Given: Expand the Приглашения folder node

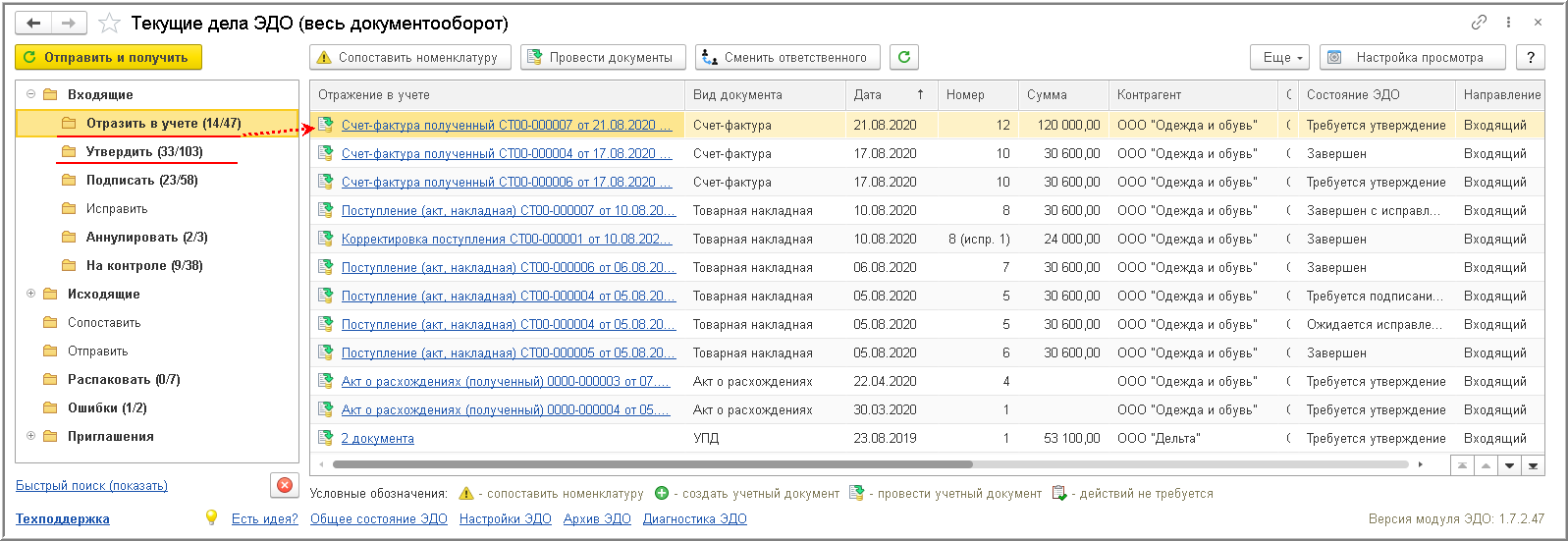Looking at the screenshot, I should [30, 436].
